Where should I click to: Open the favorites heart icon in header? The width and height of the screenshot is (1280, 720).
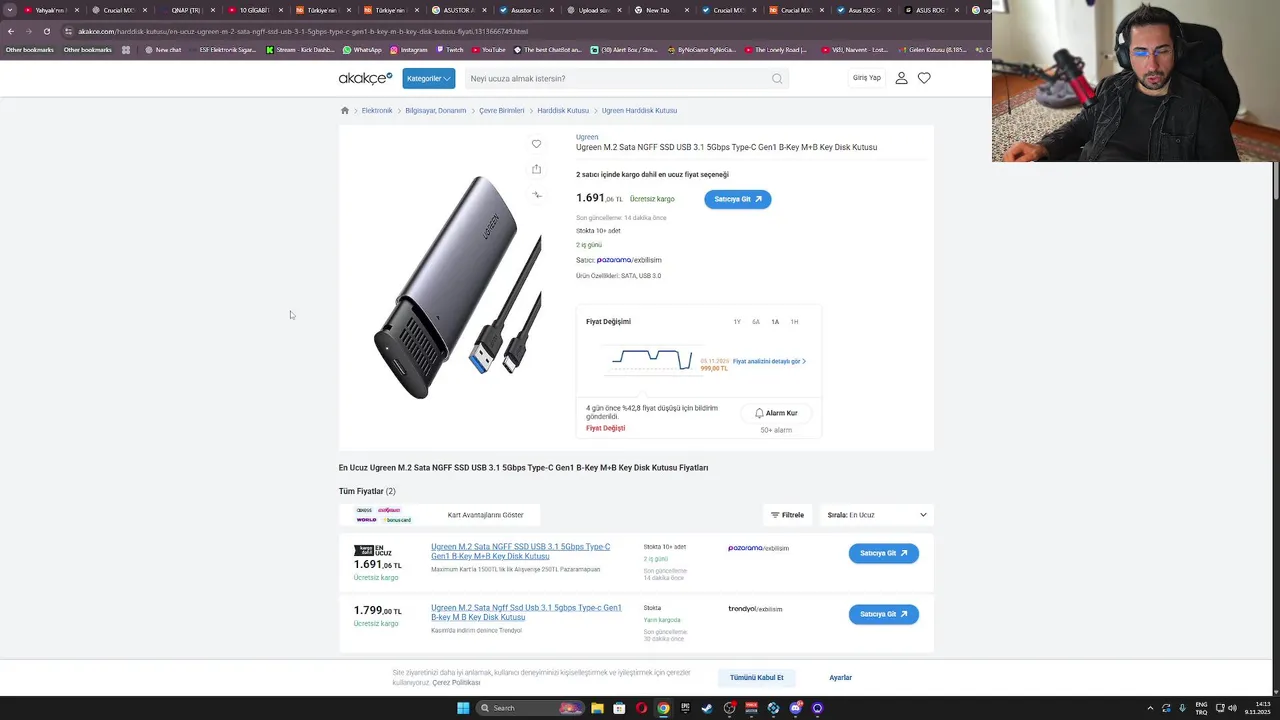[924, 78]
